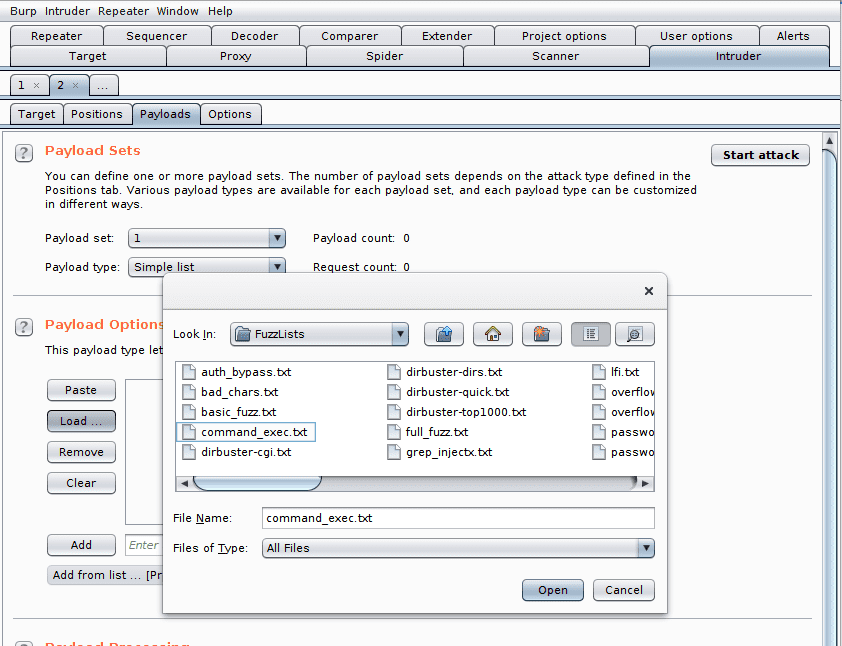Click the Clear button
Image resolution: width=842 pixels, height=646 pixels.
coord(81,483)
